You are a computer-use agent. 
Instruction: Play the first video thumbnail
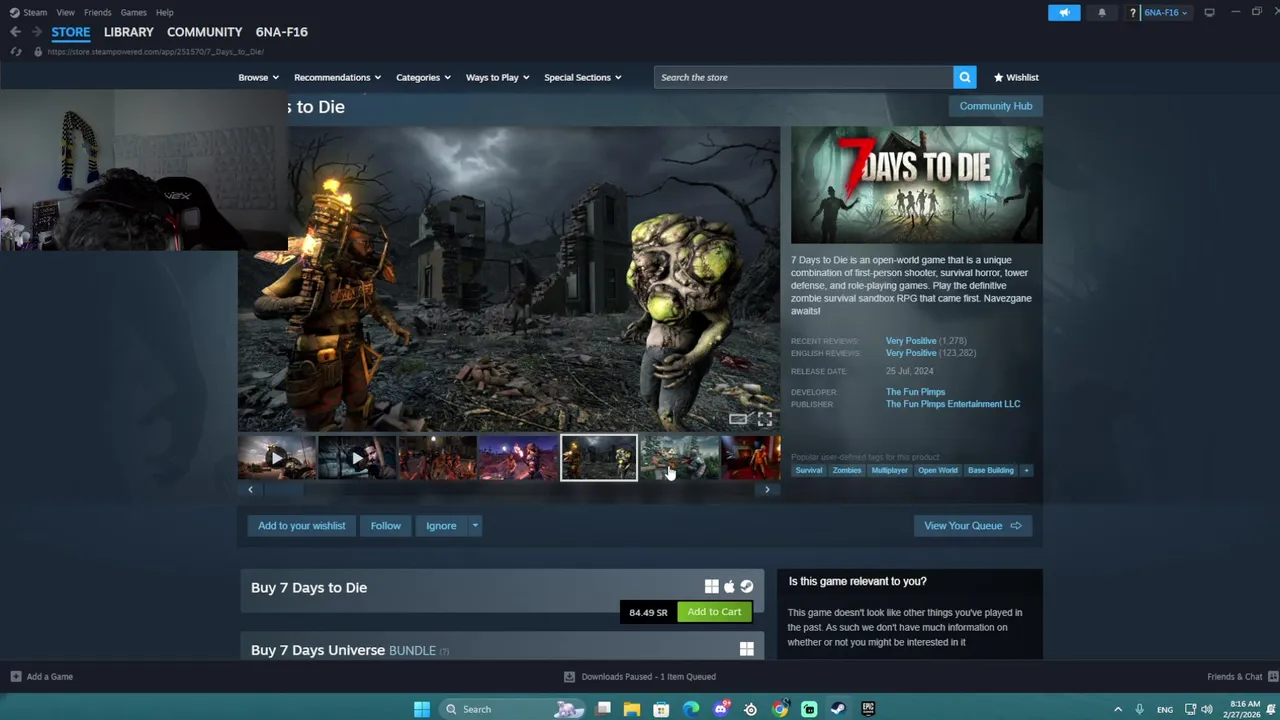coord(277,458)
